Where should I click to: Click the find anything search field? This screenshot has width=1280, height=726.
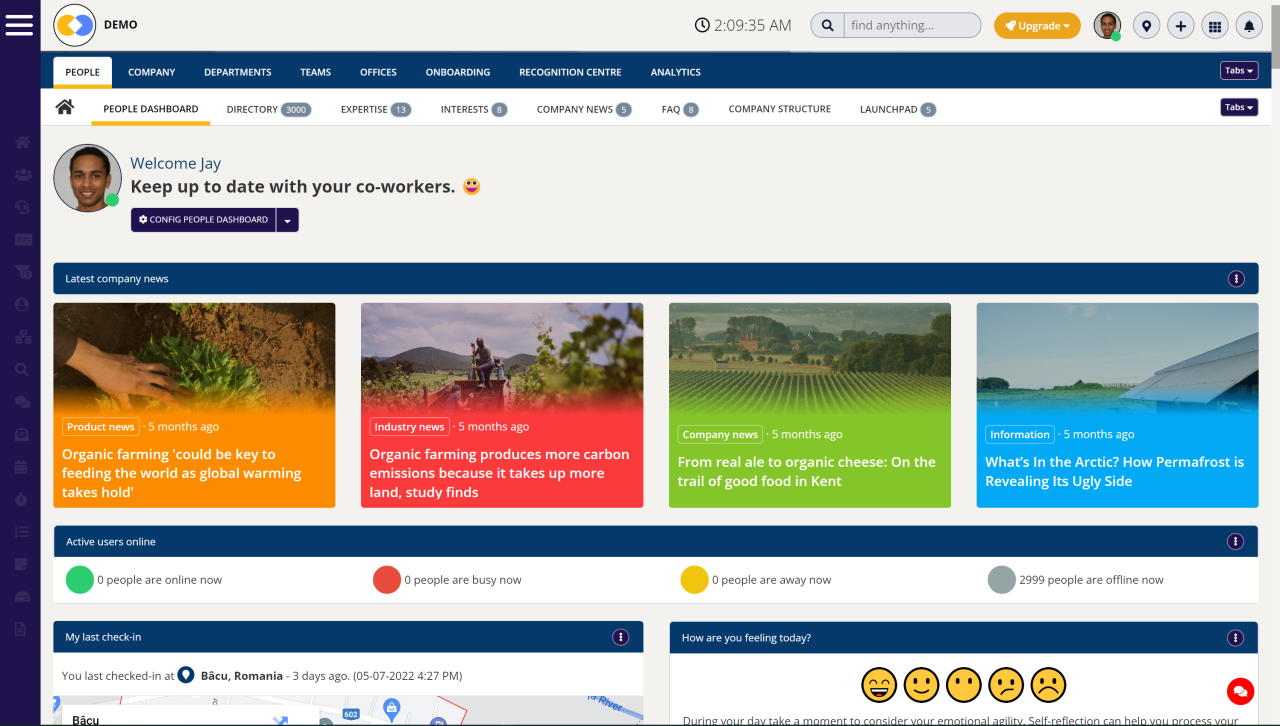click(912, 25)
